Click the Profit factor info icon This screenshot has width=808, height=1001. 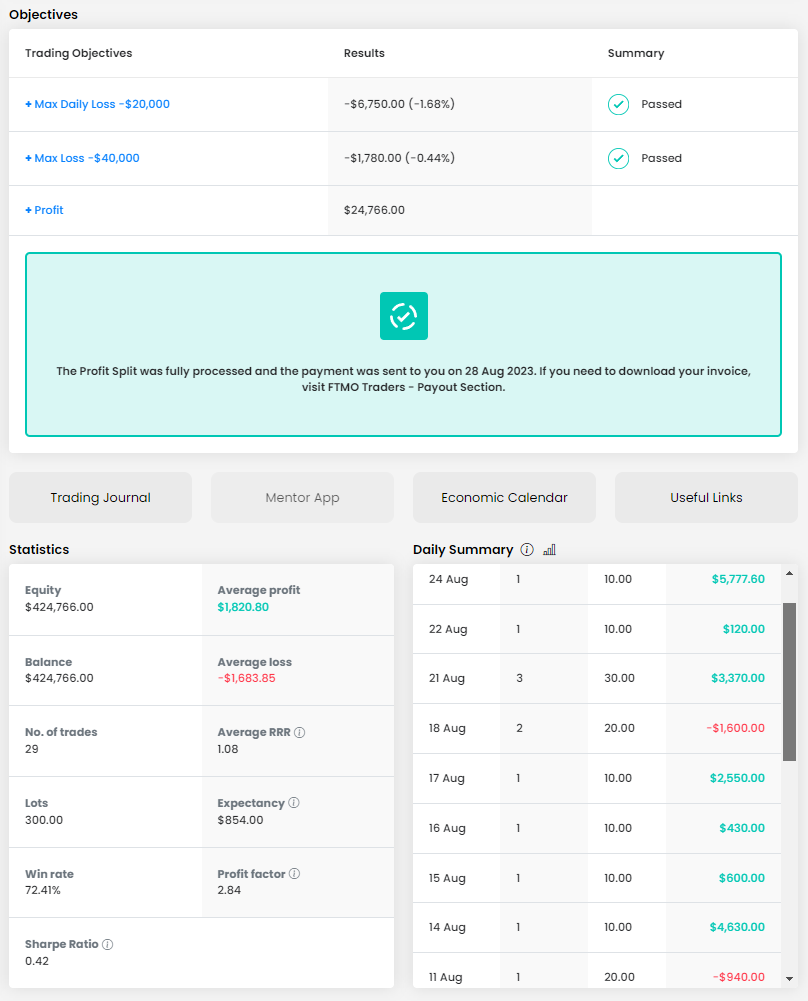coord(294,873)
